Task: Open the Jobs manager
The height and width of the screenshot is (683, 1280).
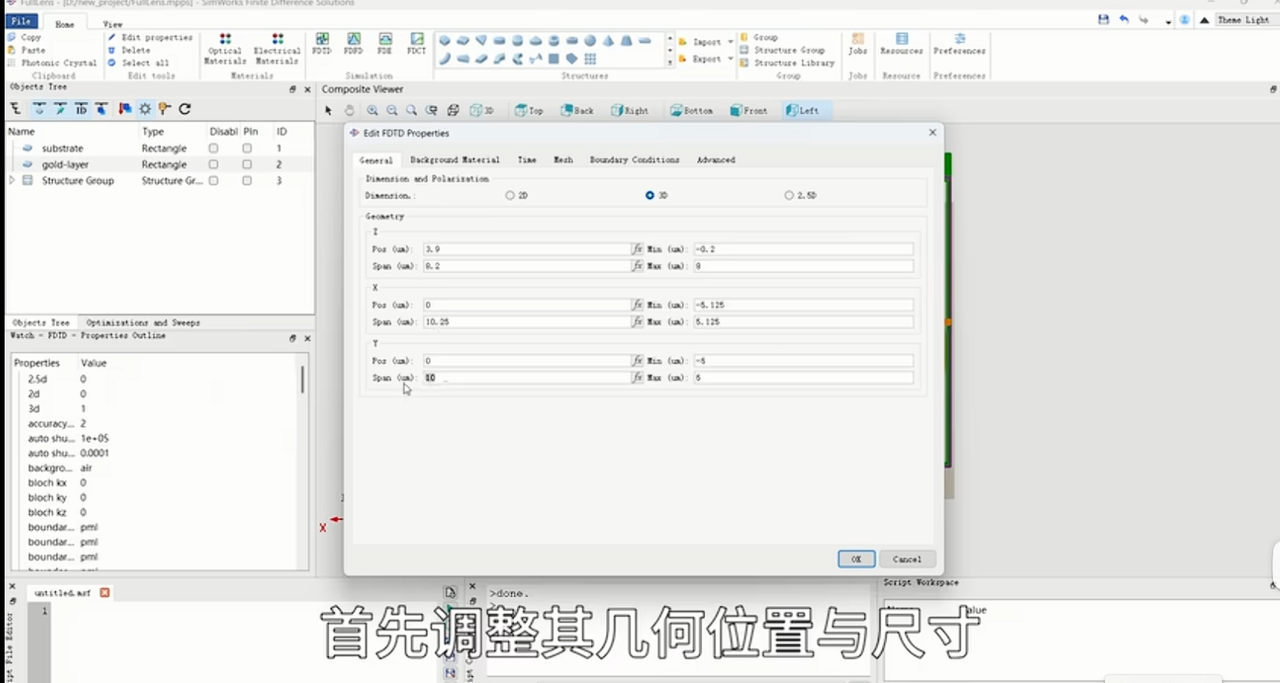Action: pyautogui.click(x=858, y=43)
